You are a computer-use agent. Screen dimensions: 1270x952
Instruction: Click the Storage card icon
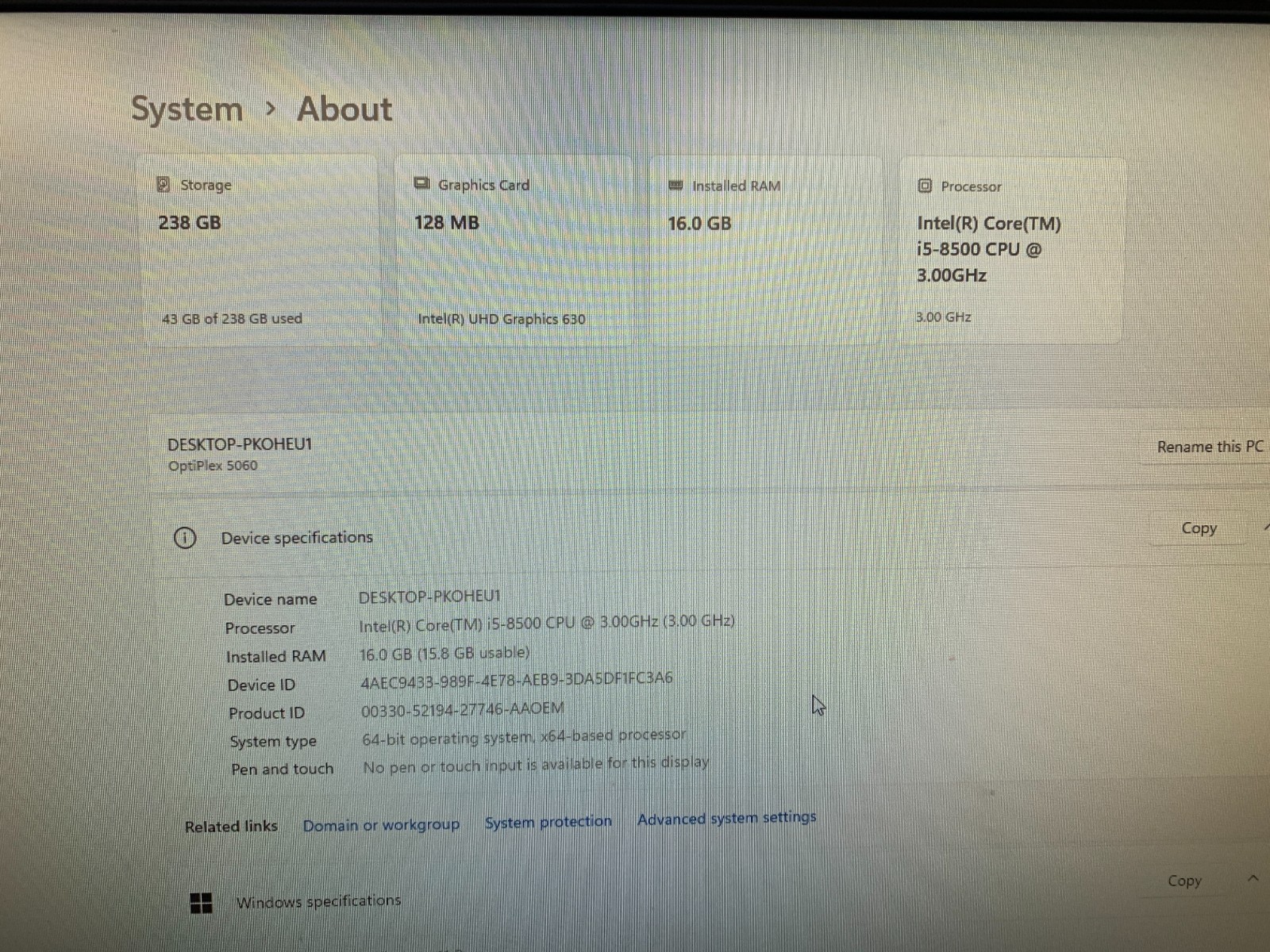pos(164,184)
